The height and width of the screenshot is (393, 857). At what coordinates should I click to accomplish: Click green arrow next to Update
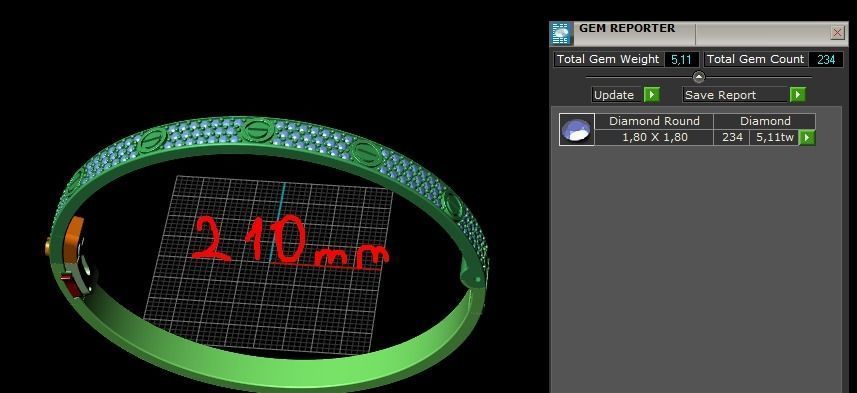[x=651, y=95]
